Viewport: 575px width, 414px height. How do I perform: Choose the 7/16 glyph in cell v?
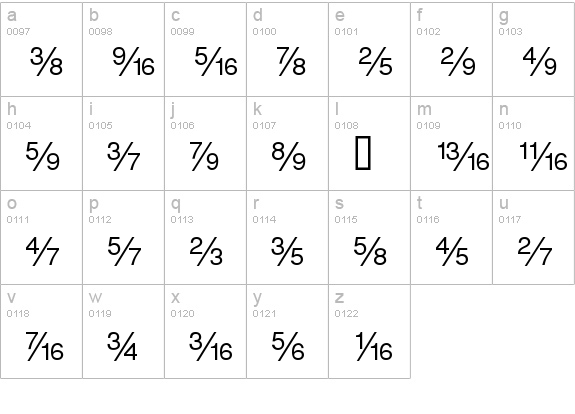click(x=45, y=345)
